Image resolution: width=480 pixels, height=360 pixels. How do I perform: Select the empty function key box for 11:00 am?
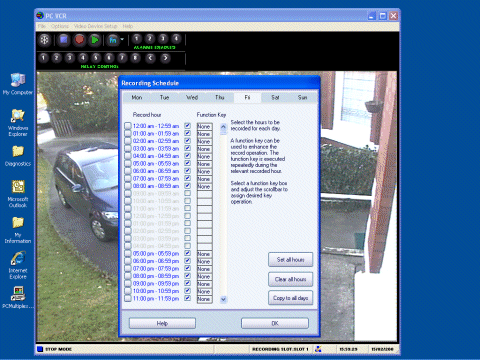204,209
